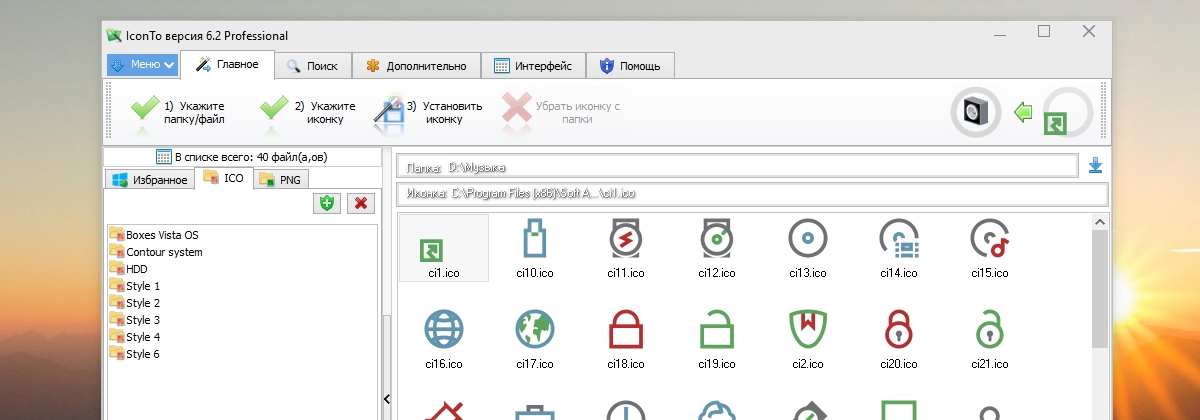Click the speaker folder preview icon

click(974, 113)
